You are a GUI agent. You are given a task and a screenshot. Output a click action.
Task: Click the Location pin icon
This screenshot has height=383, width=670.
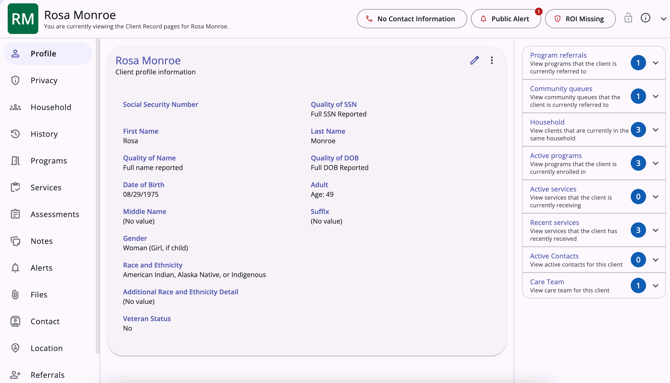15,348
